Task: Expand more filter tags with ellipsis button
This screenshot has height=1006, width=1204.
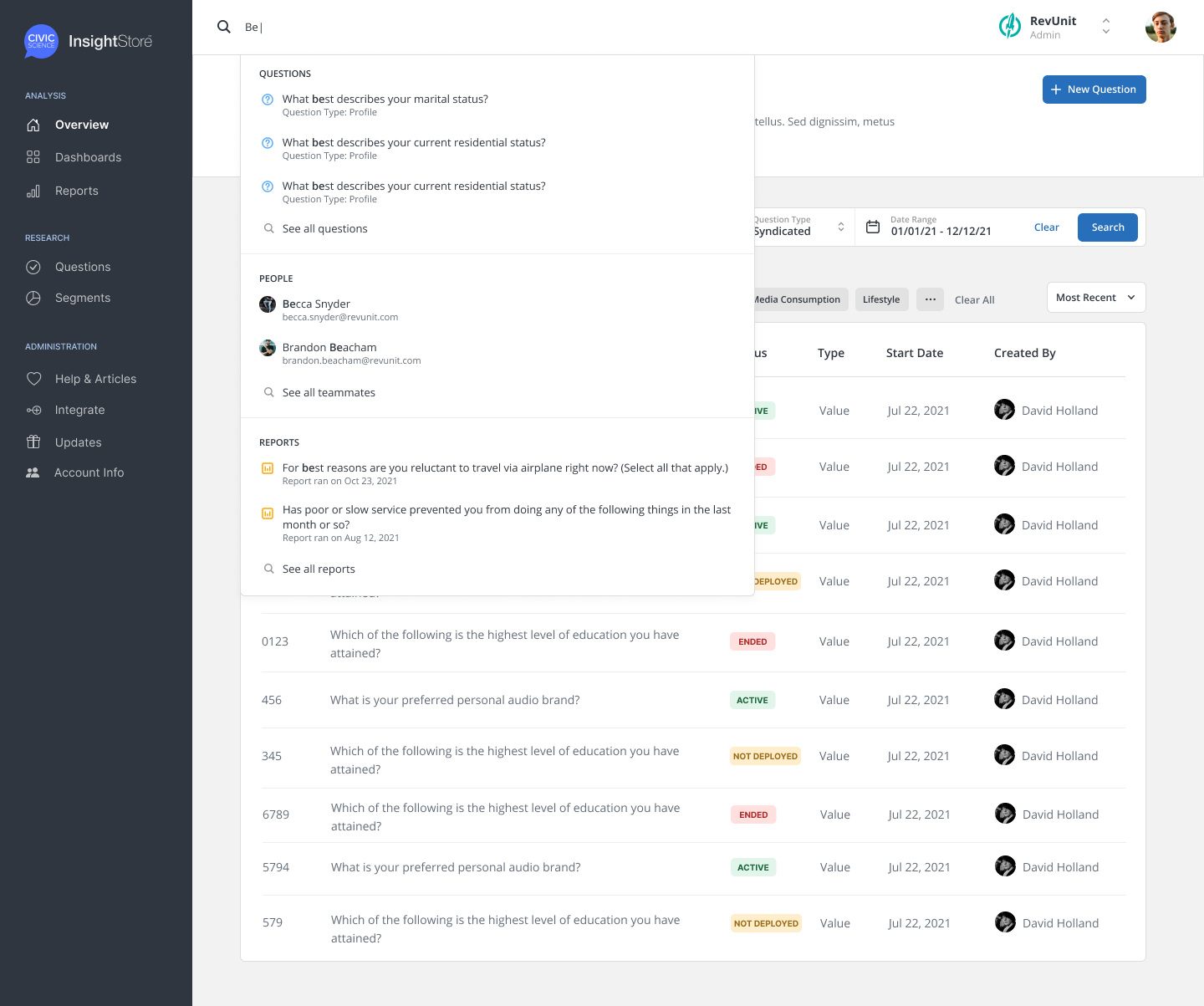Action: tap(930, 299)
